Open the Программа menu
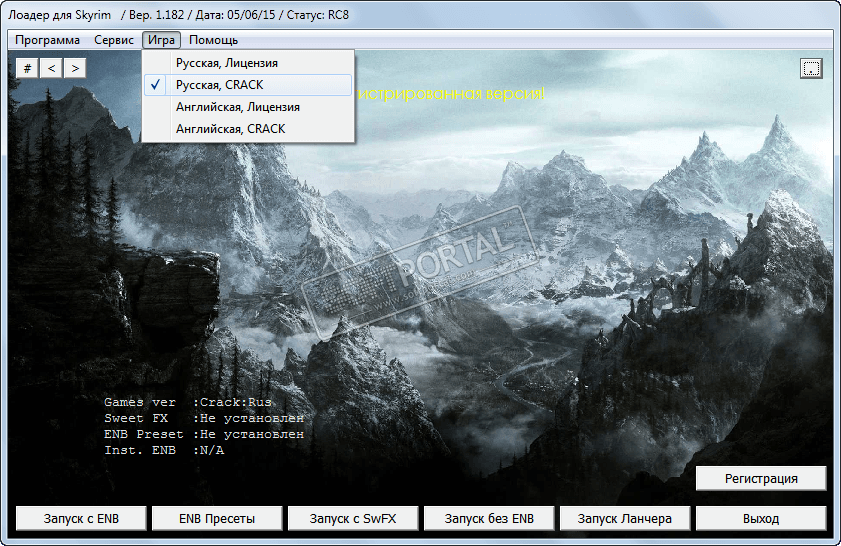This screenshot has width=841, height=546. tap(47, 40)
